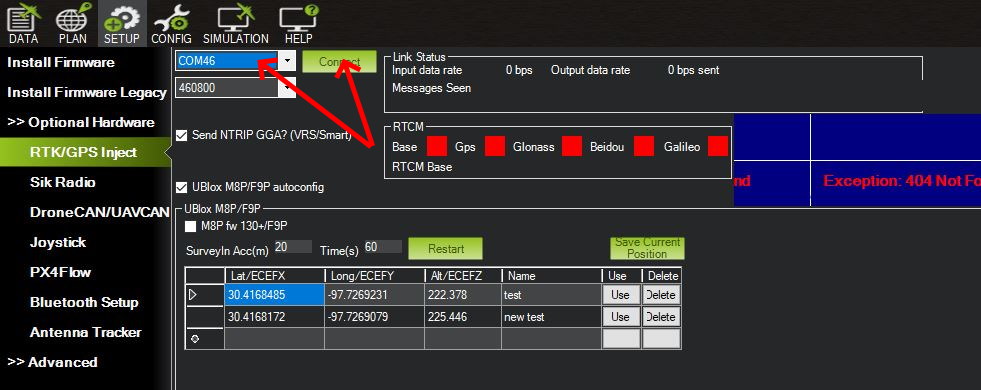Select the first row header arrow
The image size is (981, 390).
tap(205, 295)
